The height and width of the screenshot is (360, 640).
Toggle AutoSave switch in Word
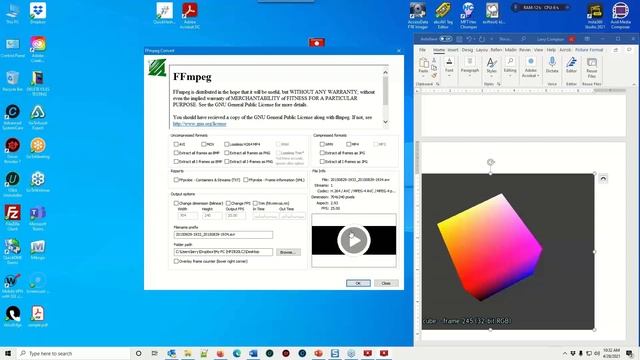click(445, 39)
